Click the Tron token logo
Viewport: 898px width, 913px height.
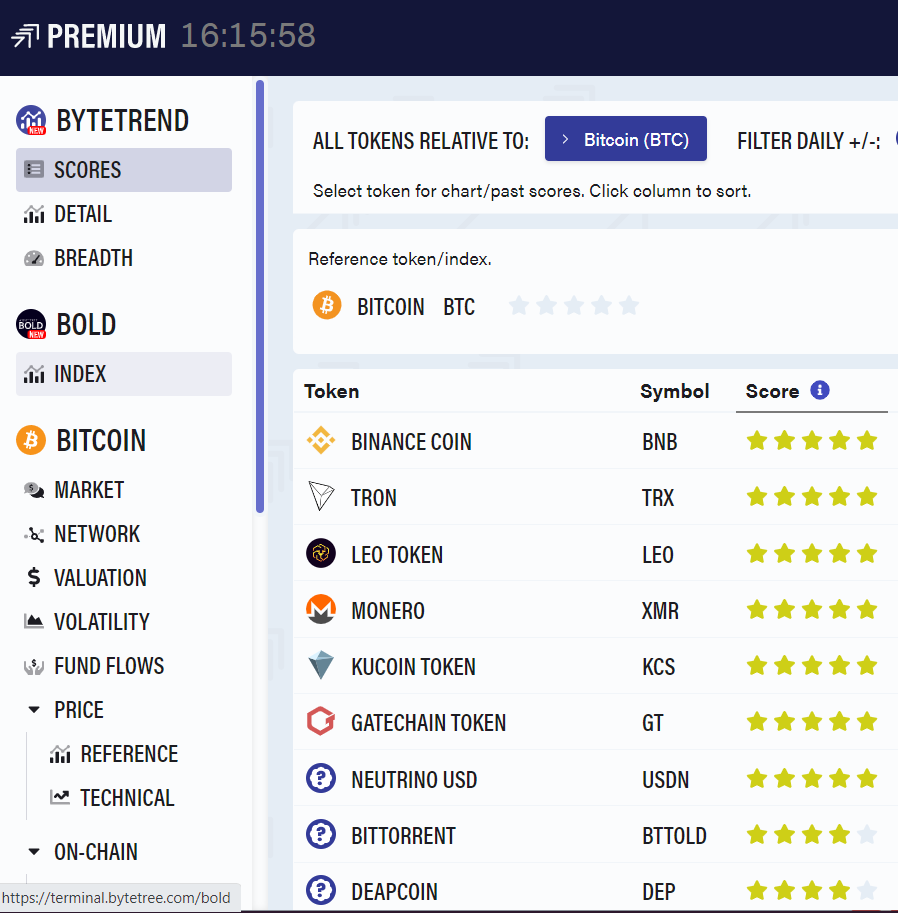click(x=321, y=496)
